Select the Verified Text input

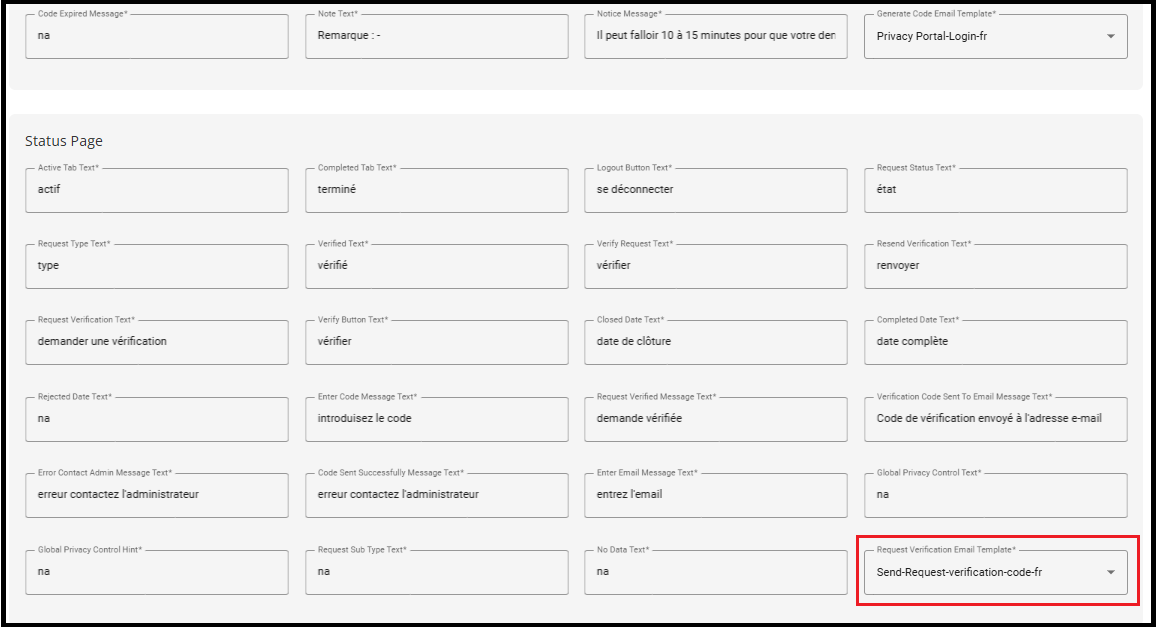[x=436, y=266]
